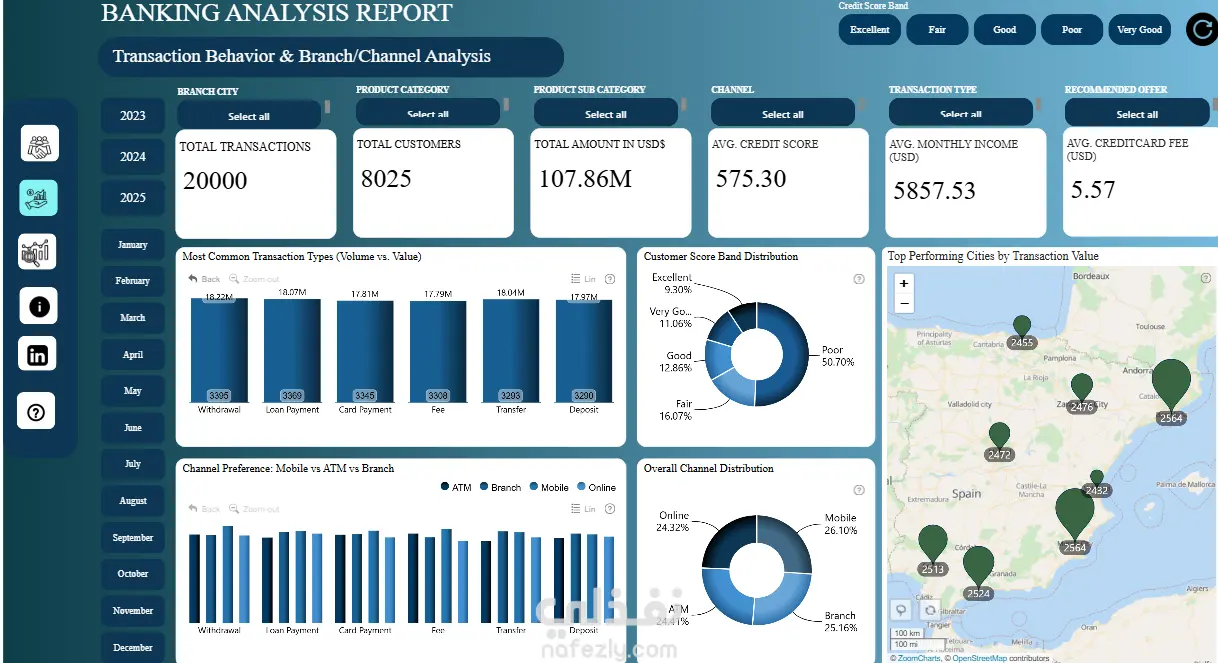The width and height of the screenshot is (1218, 663).
Task: Open the Branch City dropdown
Action: tap(249, 116)
